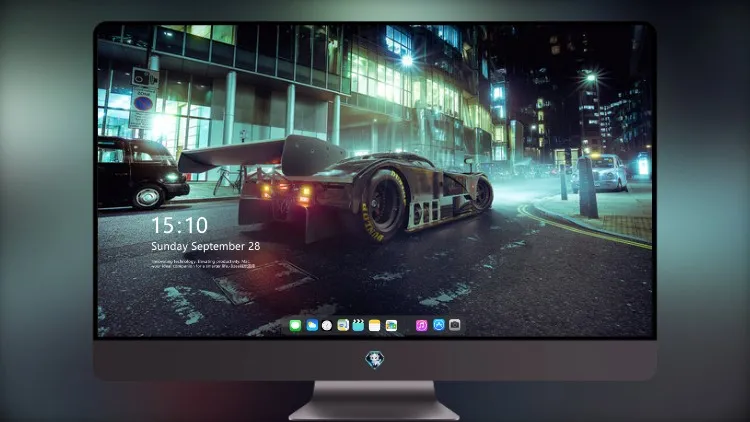This screenshot has height=422, width=750.
Task: Click the date text Sunday September 28
Action: coord(206,246)
